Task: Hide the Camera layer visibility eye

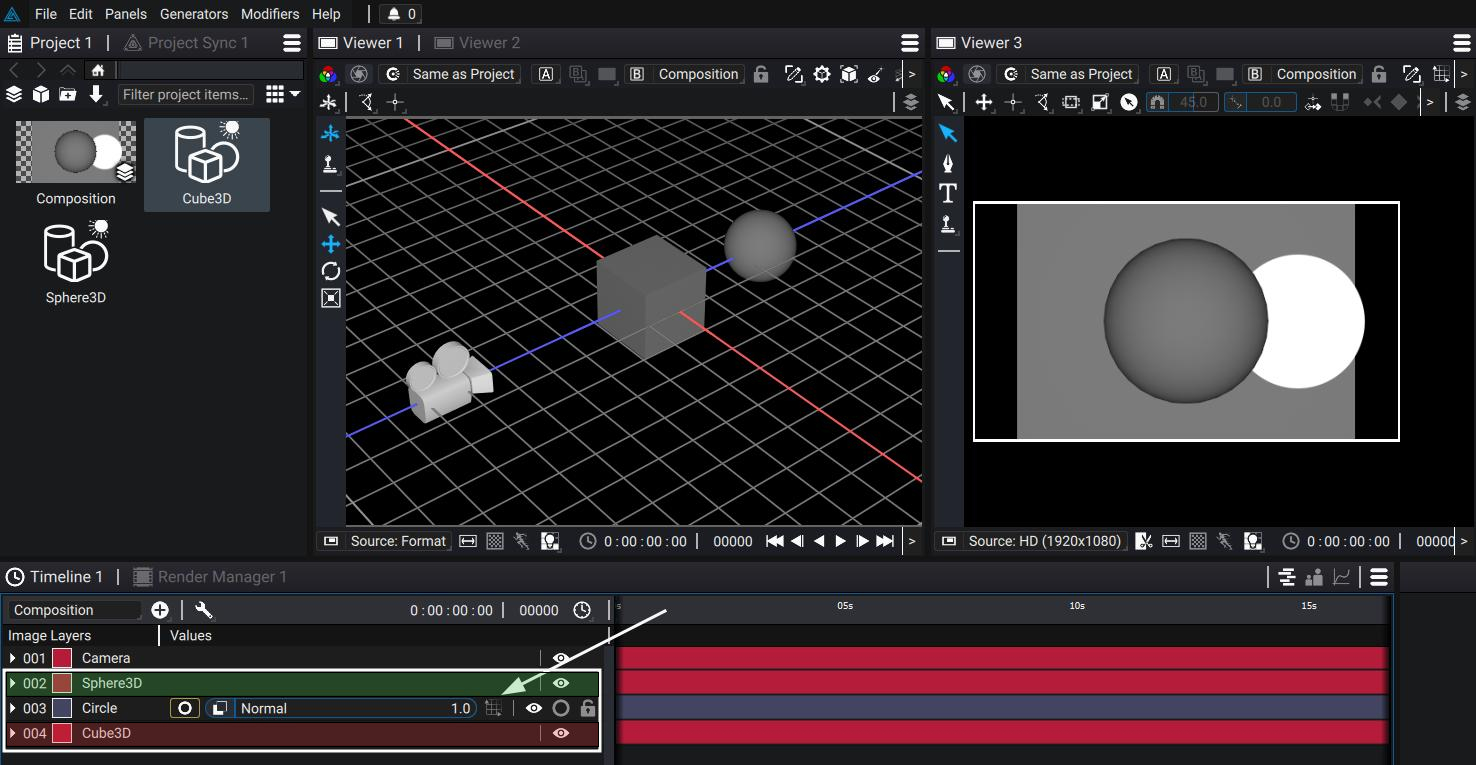Action: [561, 658]
